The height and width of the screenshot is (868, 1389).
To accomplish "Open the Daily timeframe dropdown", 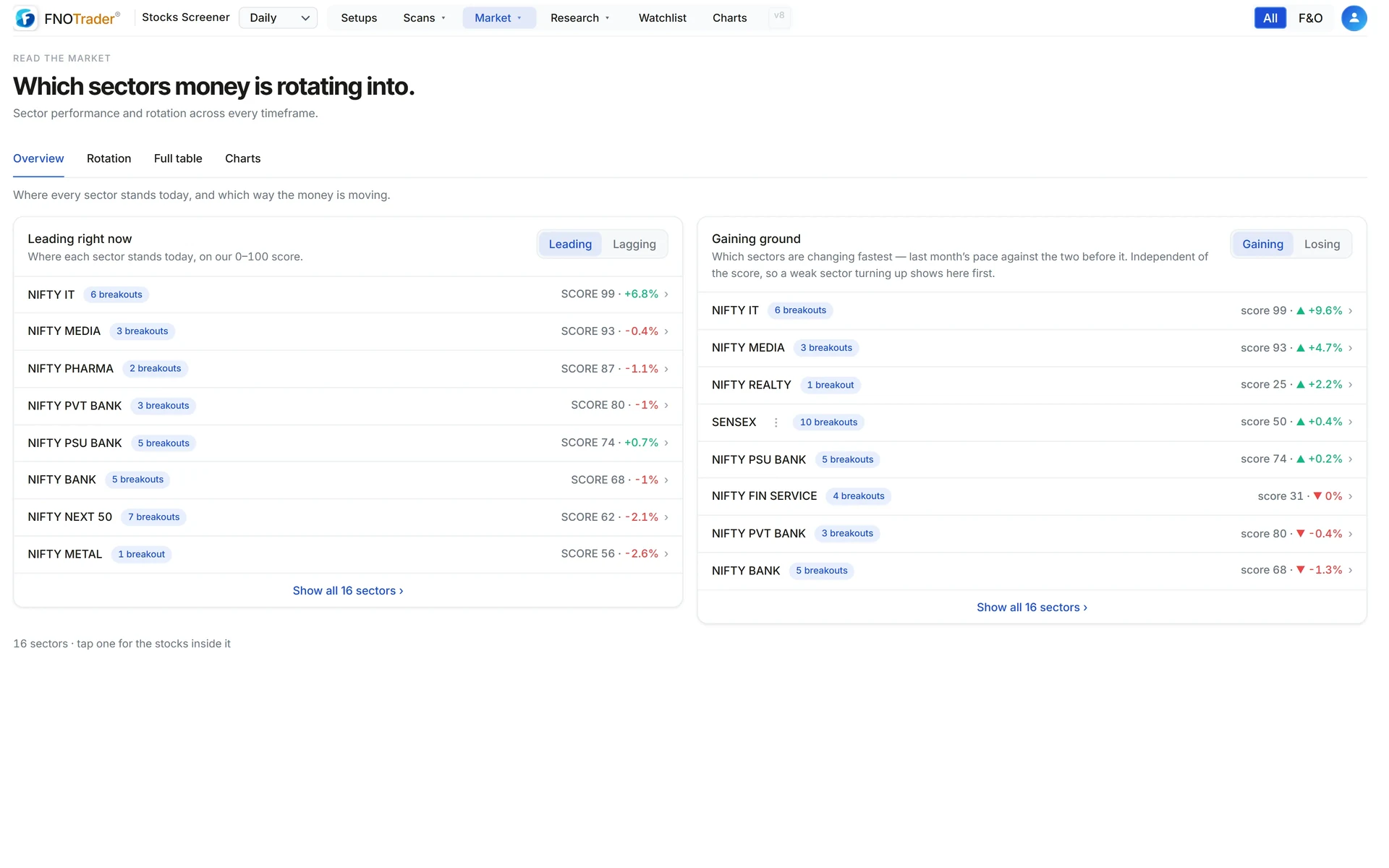I will tap(279, 18).
